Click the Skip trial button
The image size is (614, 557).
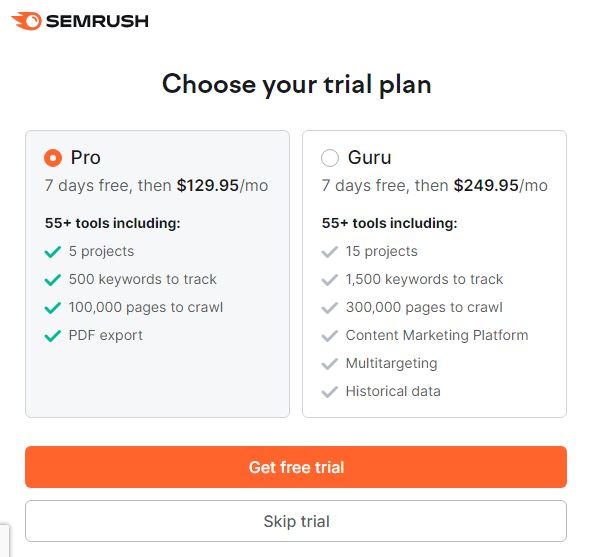(x=296, y=521)
